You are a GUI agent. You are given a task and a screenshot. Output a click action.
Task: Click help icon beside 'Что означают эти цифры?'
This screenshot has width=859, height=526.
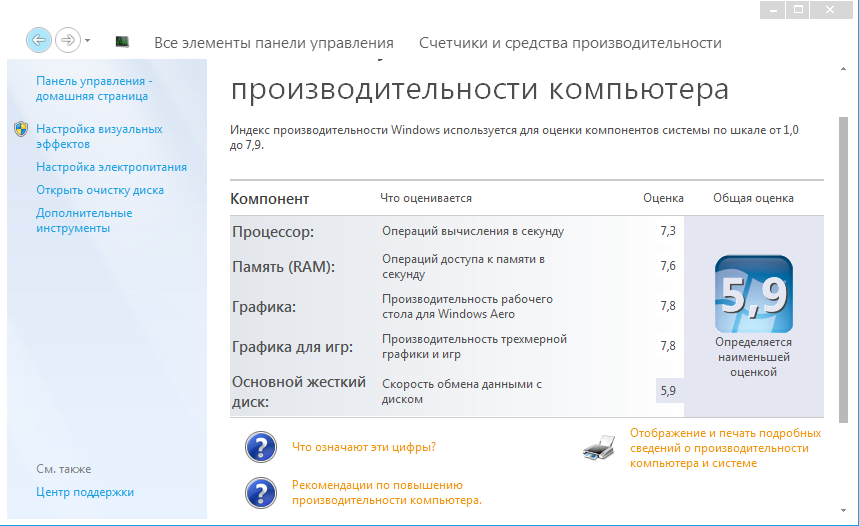coord(261,447)
